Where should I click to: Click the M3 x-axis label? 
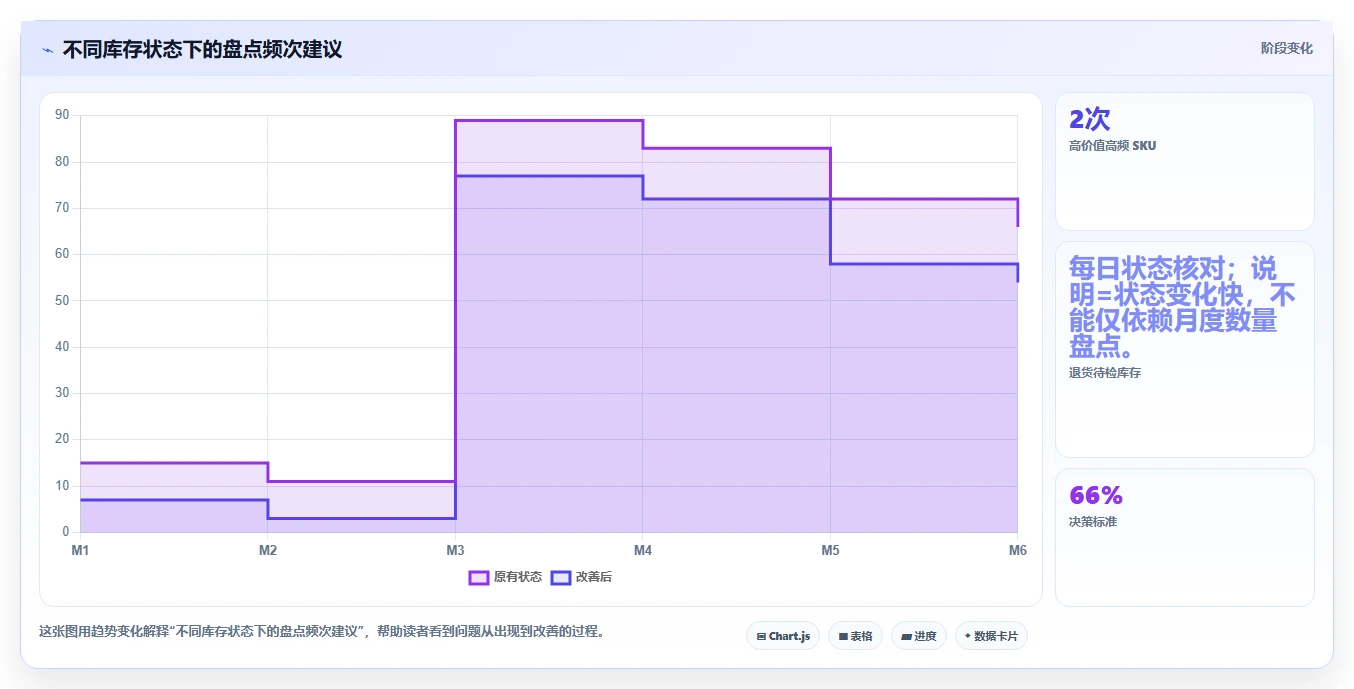[x=455, y=550]
